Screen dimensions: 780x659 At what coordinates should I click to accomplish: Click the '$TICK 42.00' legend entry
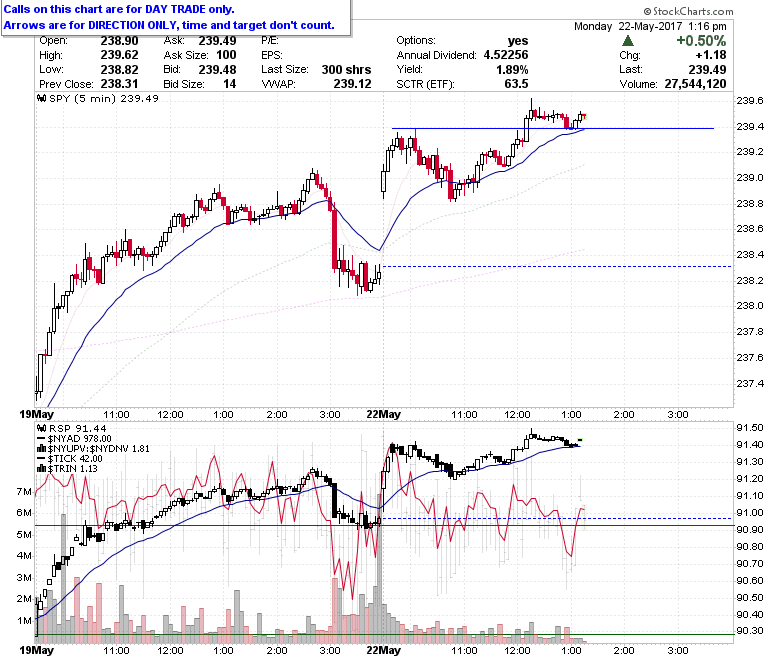(75, 459)
